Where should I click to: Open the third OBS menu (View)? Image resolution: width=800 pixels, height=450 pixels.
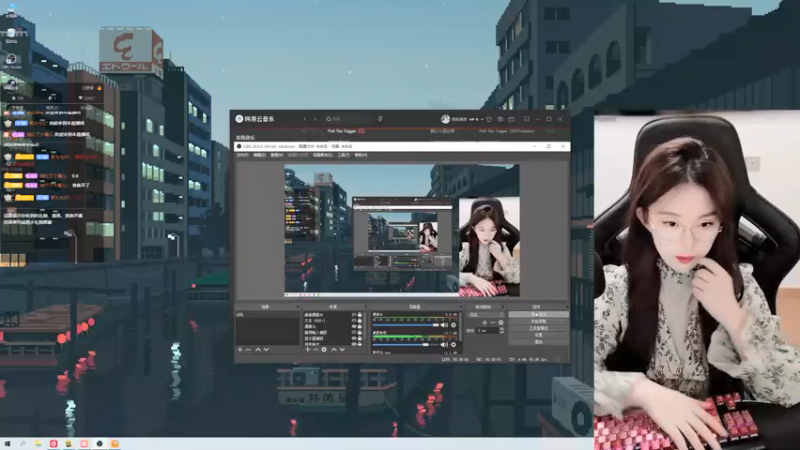point(277,155)
